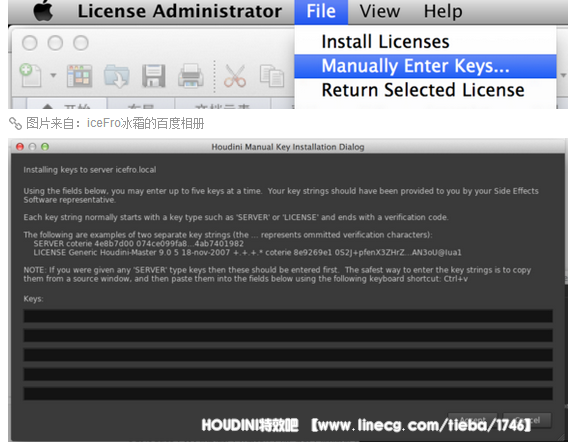569x442 pixels.
Task: Zoom the Houdini key installation dialog
Action: (45, 147)
